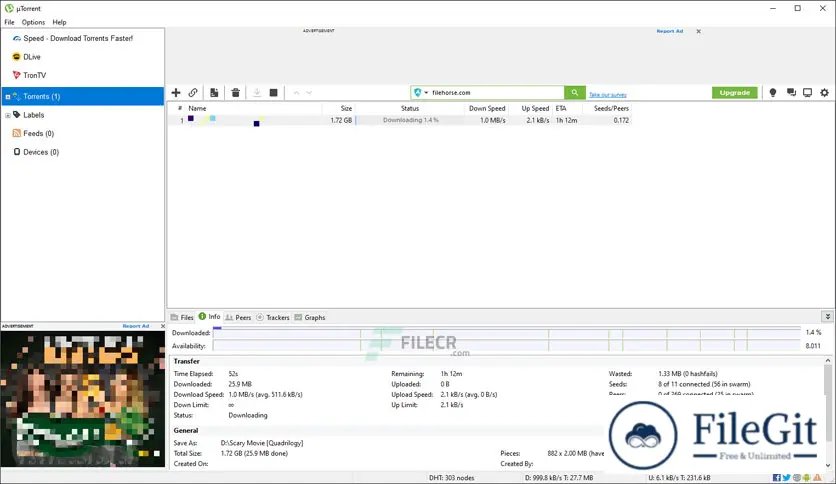Expand the Labels tree node
Screen dimensions: 836x484
7,115
